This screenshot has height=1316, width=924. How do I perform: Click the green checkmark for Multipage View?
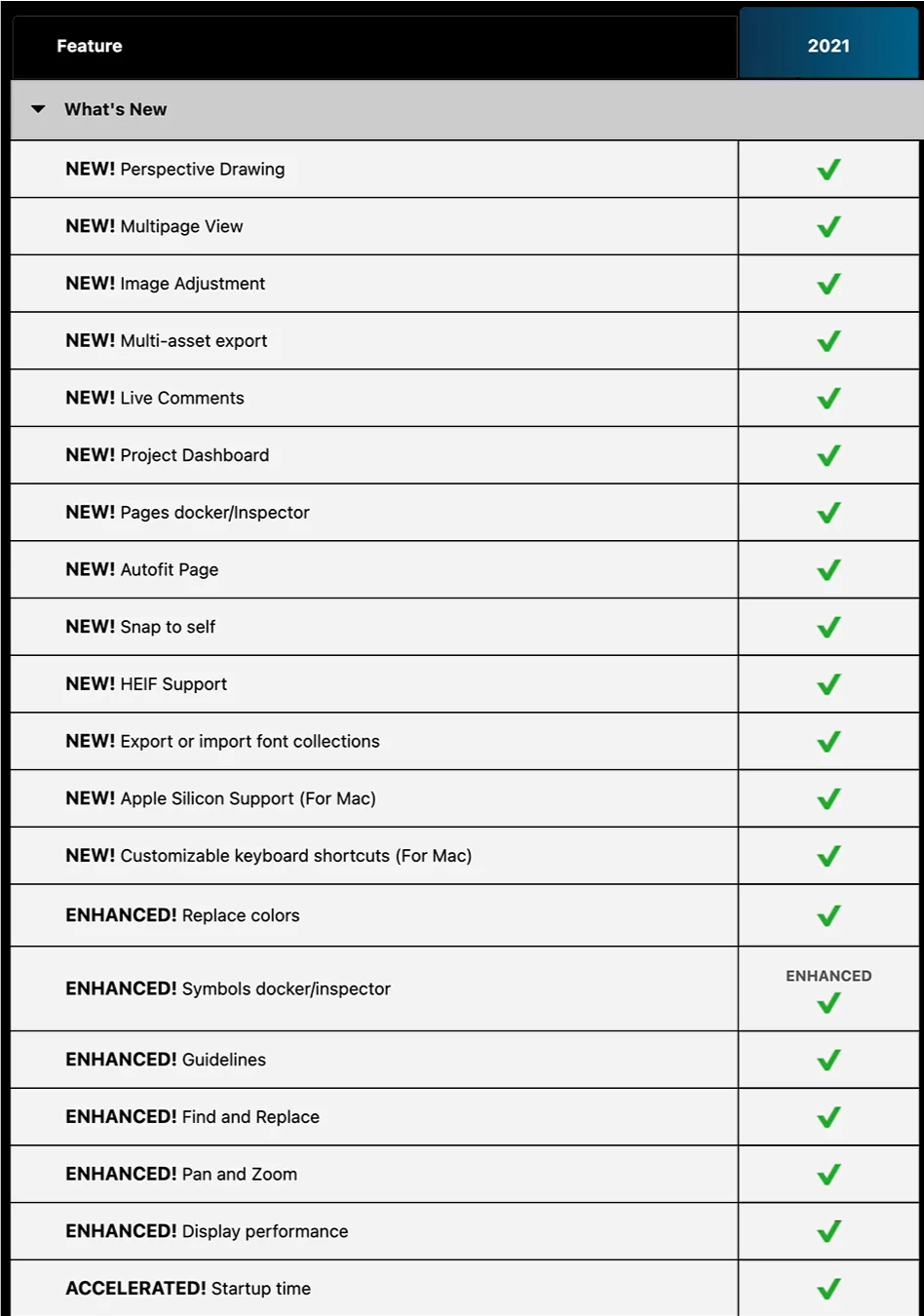coord(828,227)
